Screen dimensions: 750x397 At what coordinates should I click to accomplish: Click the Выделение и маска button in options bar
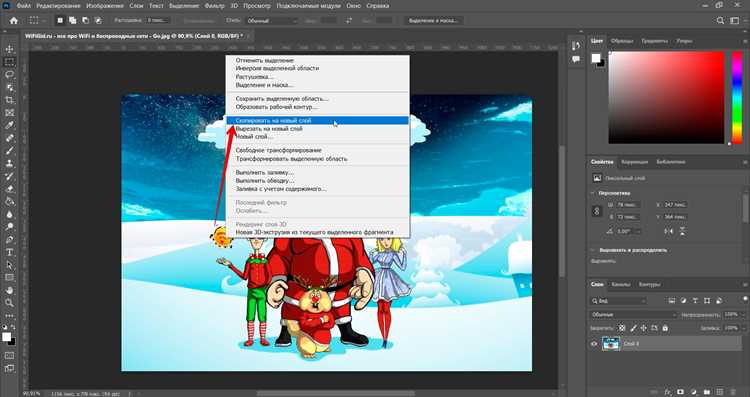pos(433,21)
